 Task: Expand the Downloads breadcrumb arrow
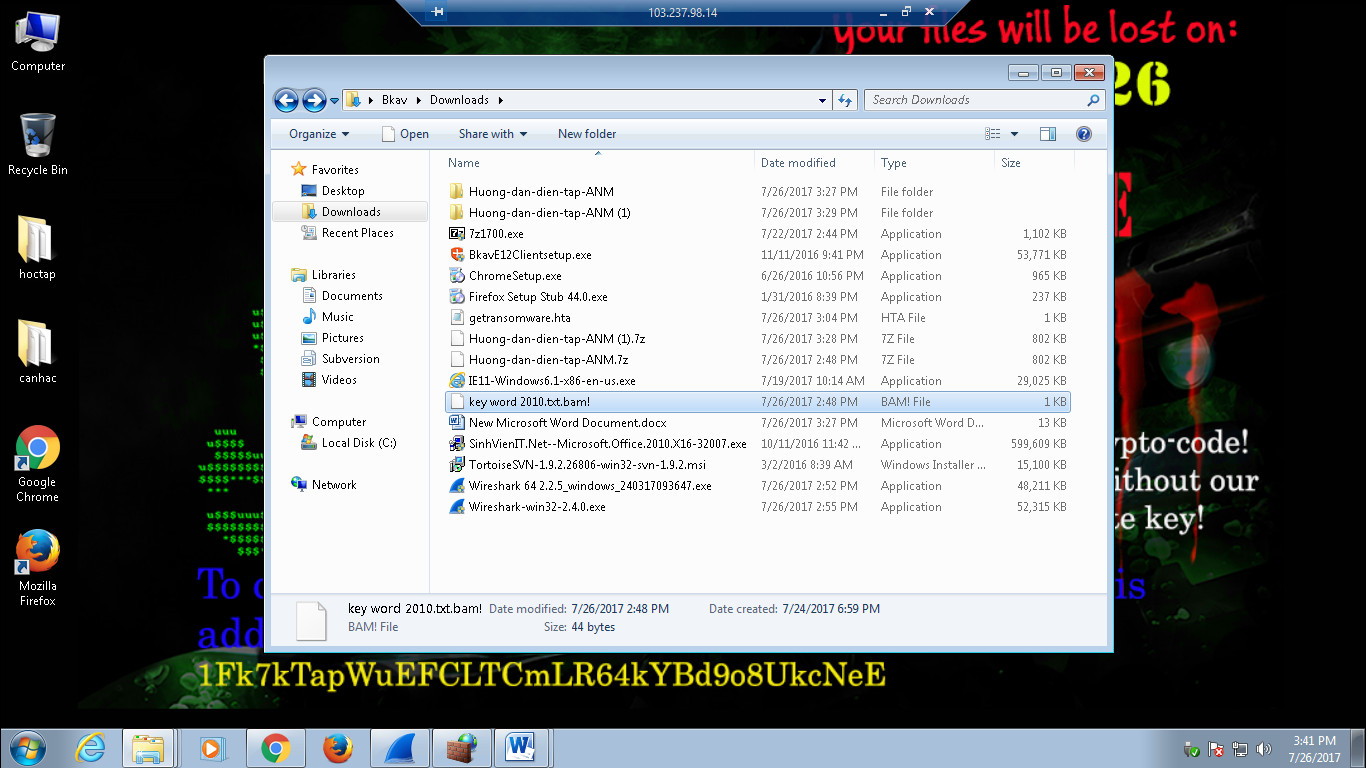[x=500, y=100]
